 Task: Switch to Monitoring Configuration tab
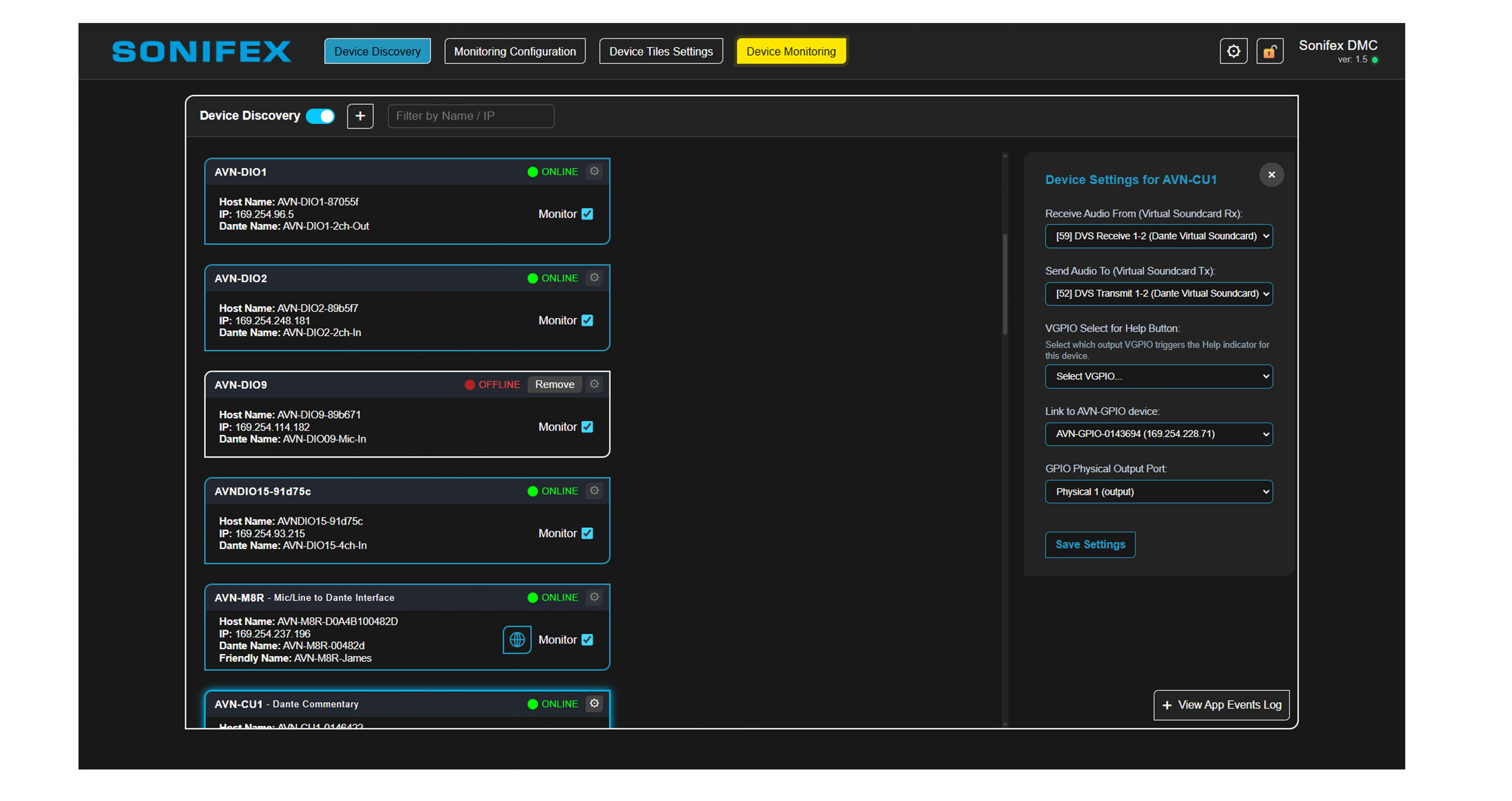pos(514,51)
